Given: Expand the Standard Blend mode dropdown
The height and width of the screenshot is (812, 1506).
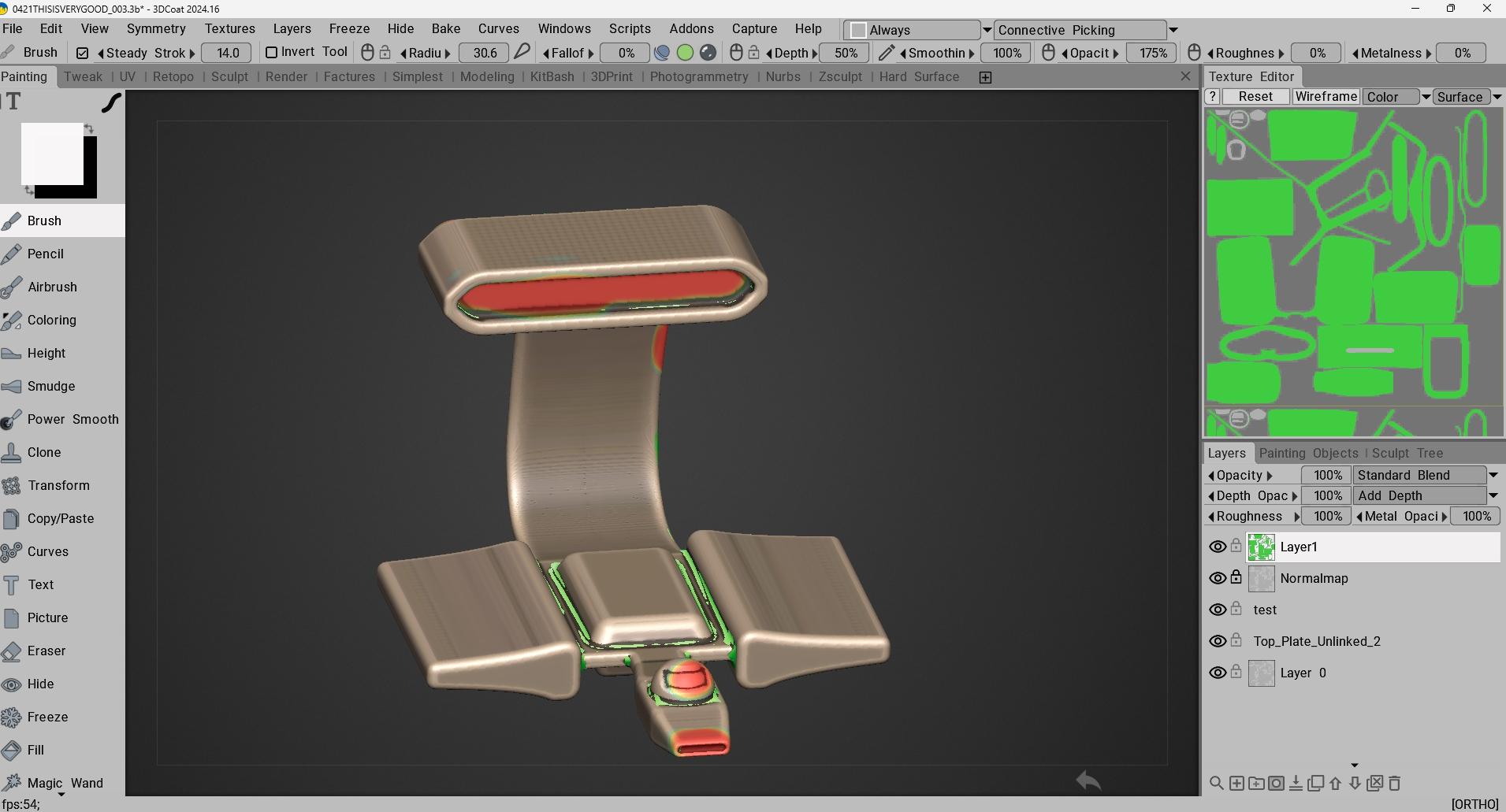Looking at the screenshot, I should [1493, 475].
